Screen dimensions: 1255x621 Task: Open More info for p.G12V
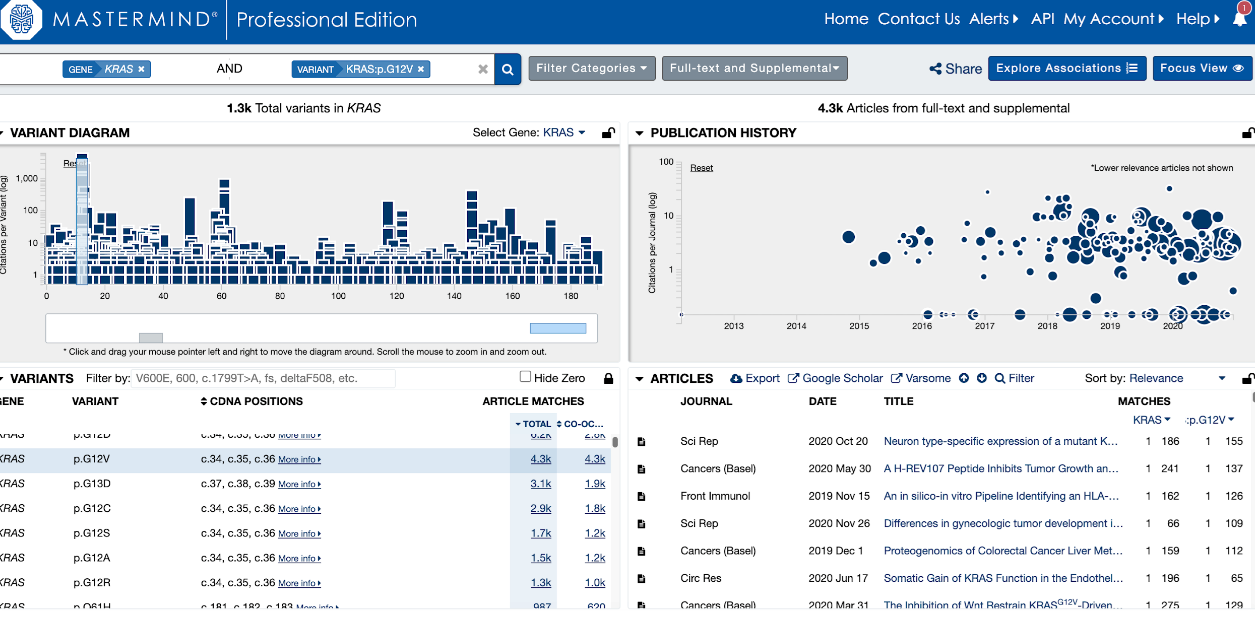[299, 460]
